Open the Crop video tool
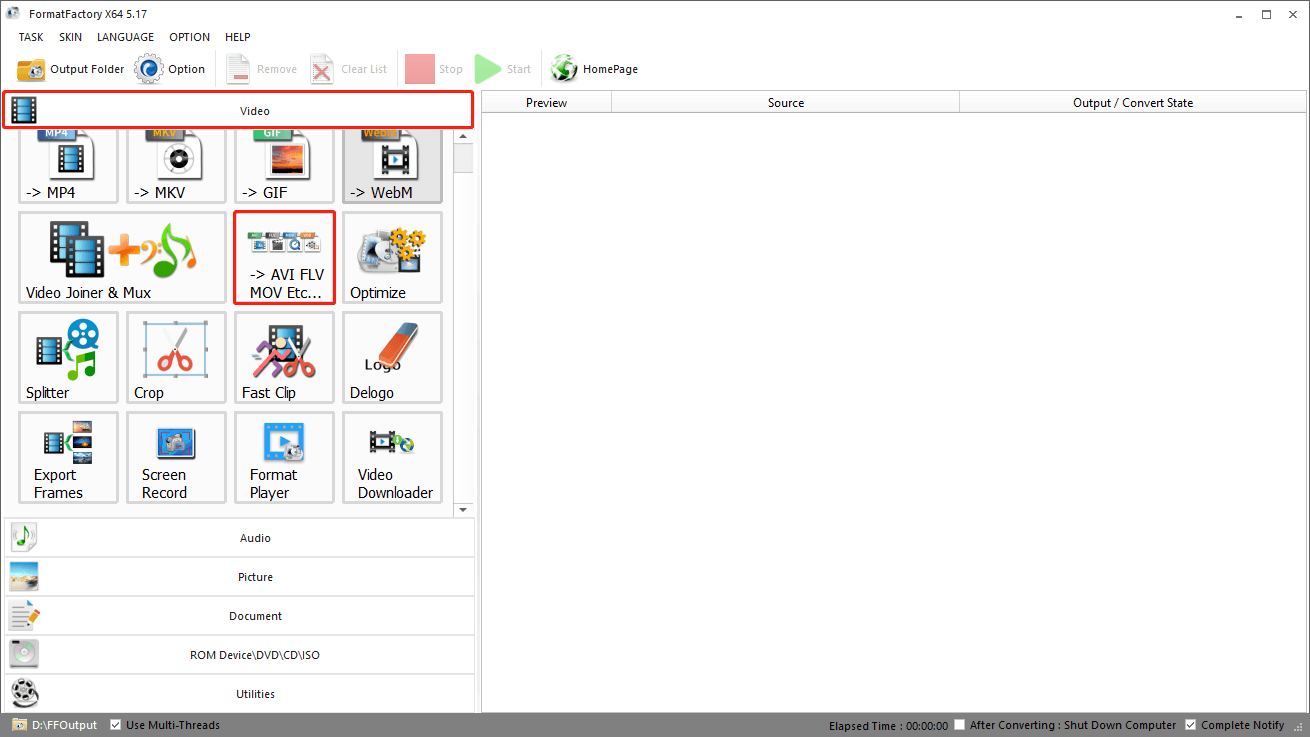This screenshot has height=737, width=1310. point(176,358)
